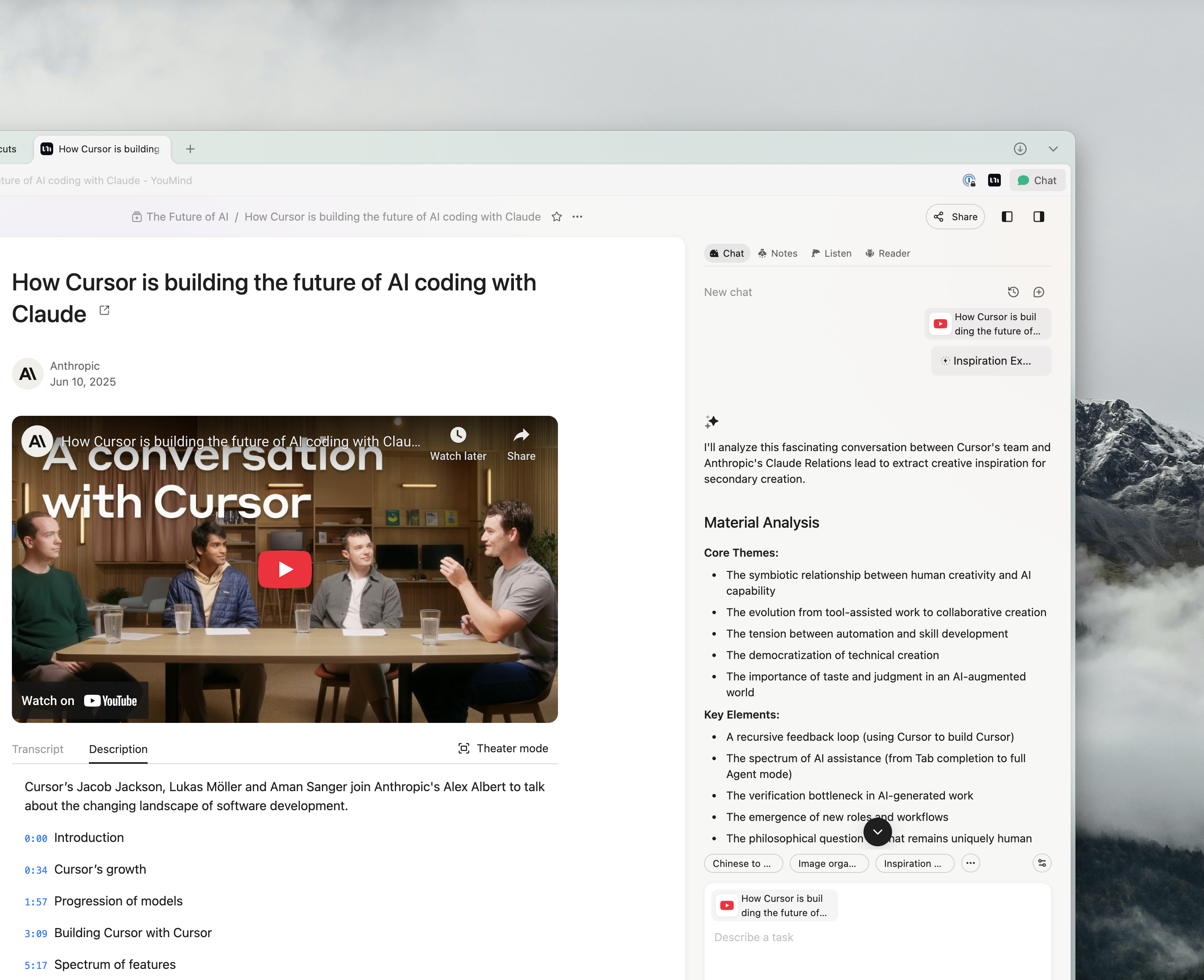
Task: Toggle the right sidebar panel
Action: tap(1039, 217)
